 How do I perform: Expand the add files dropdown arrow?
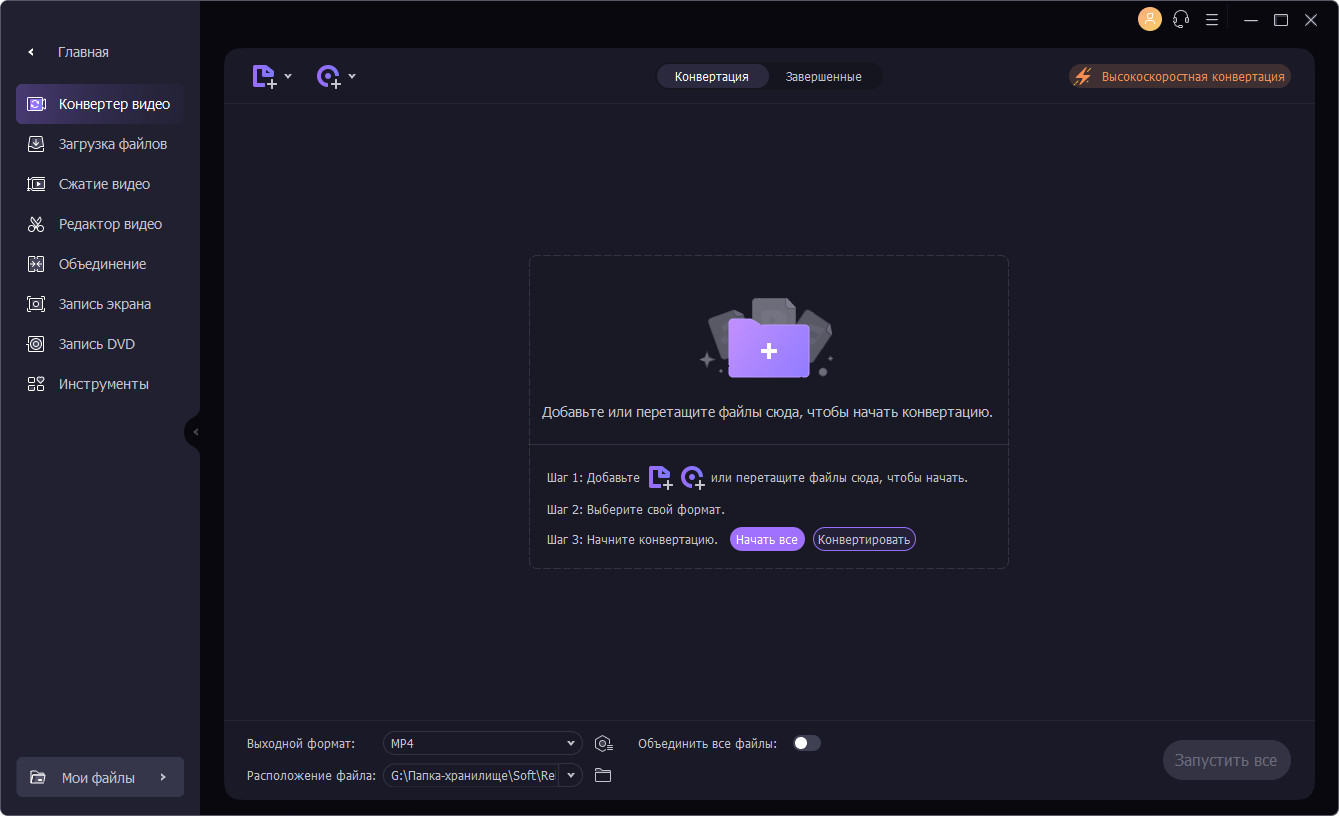point(288,76)
